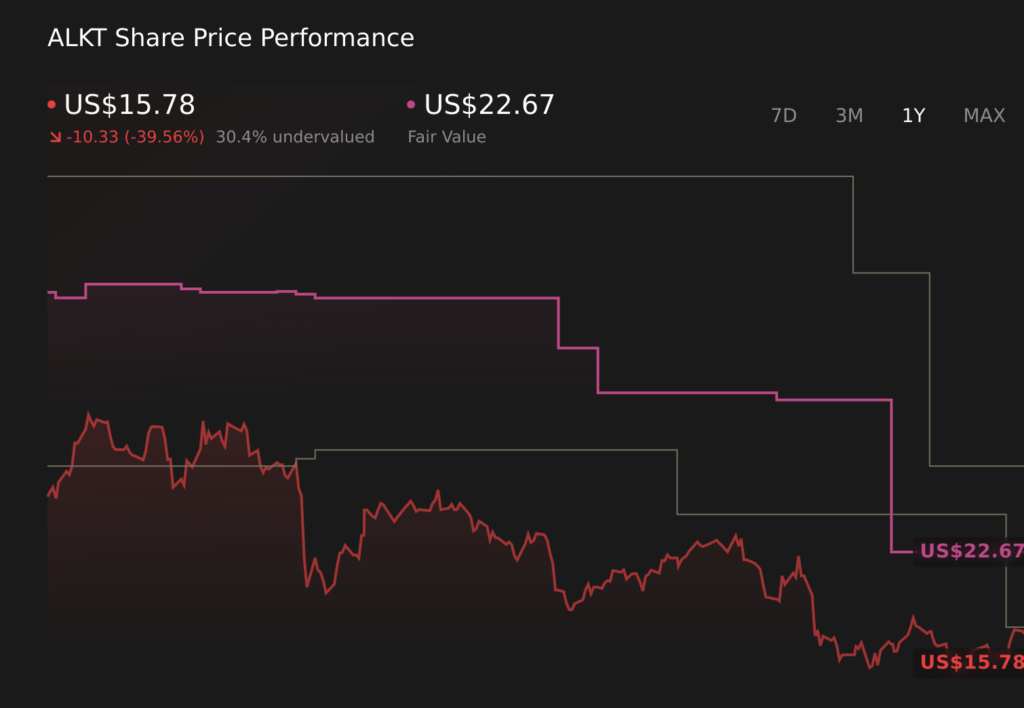Click the pink Fair Value legend dot
The width and height of the screenshot is (1024, 708).
pos(412,105)
